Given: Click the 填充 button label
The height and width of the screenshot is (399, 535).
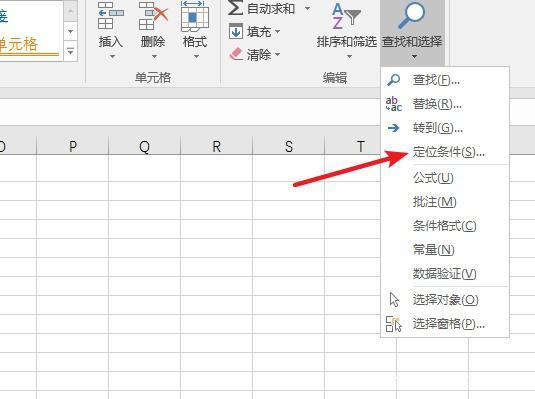Looking at the screenshot, I should click(259, 32).
